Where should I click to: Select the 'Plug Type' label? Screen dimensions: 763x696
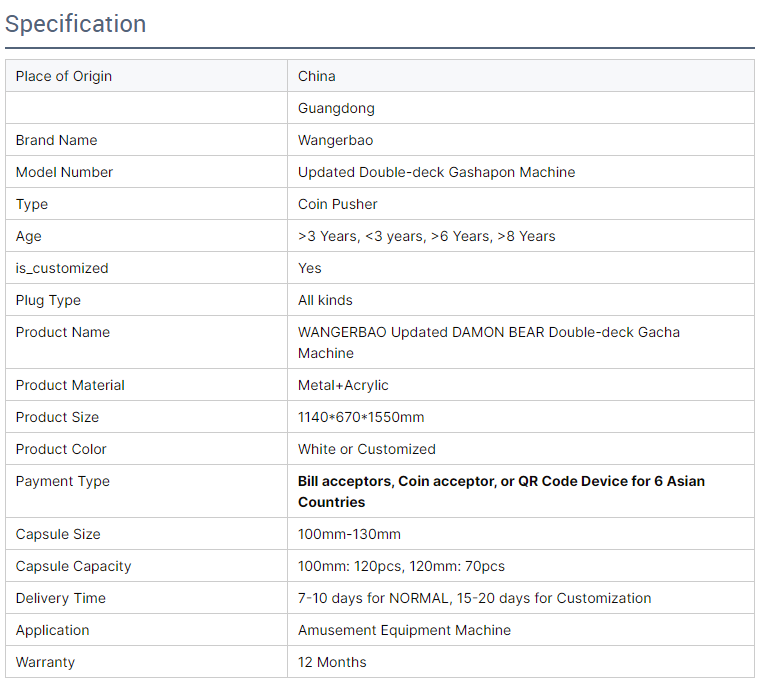tap(48, 300)
